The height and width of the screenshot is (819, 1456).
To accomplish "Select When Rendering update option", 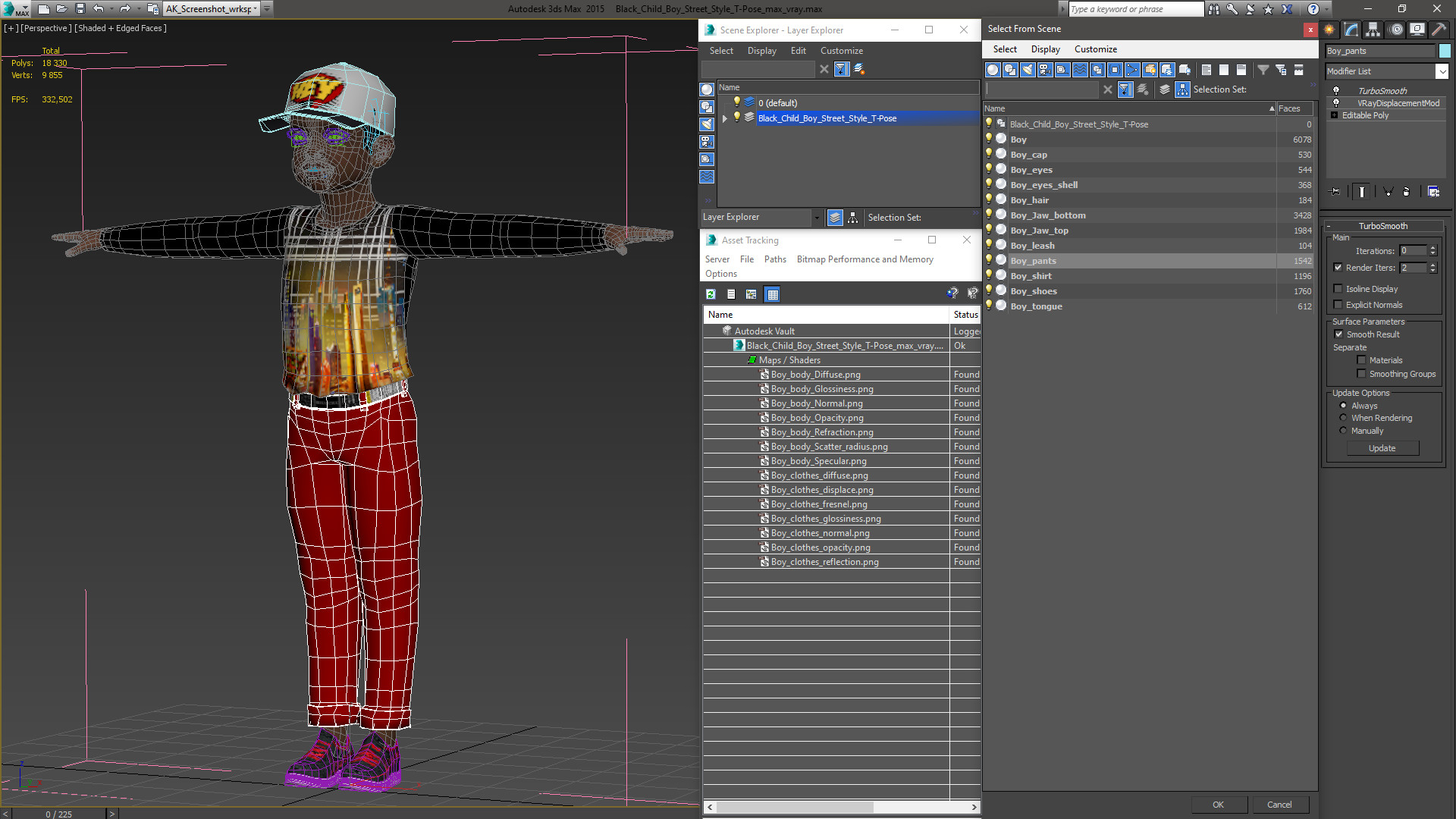I will 1344,418.
